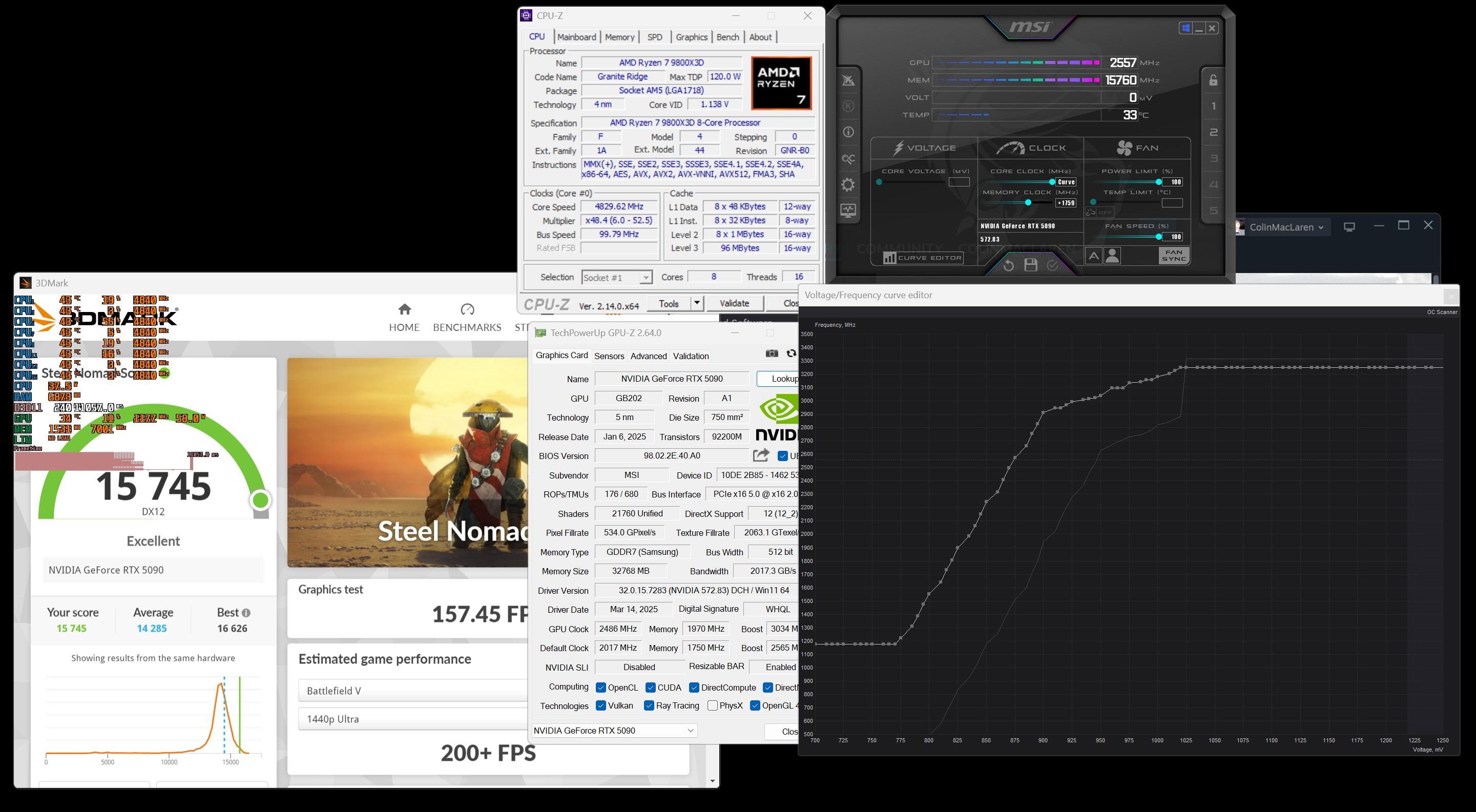1476x812 pixels.
Task: Click the OC Scanner icon in Afterburner sidebar
Action: point(848,159)
